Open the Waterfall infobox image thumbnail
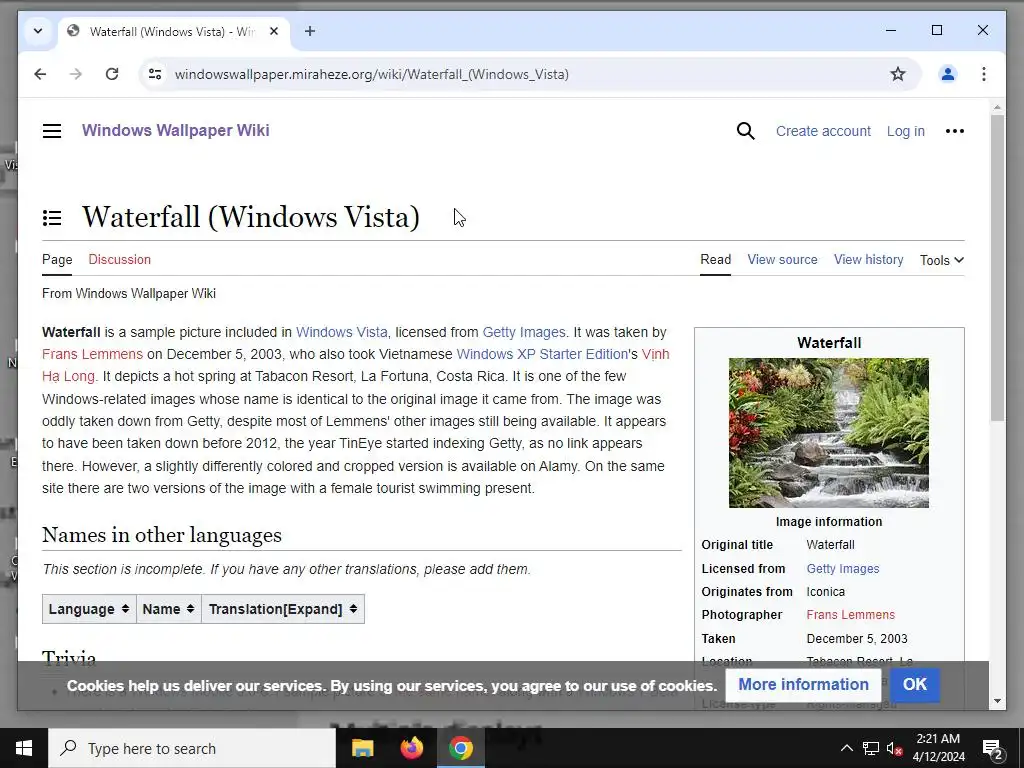The image size is (1024, 768). (x=829, y=432)
